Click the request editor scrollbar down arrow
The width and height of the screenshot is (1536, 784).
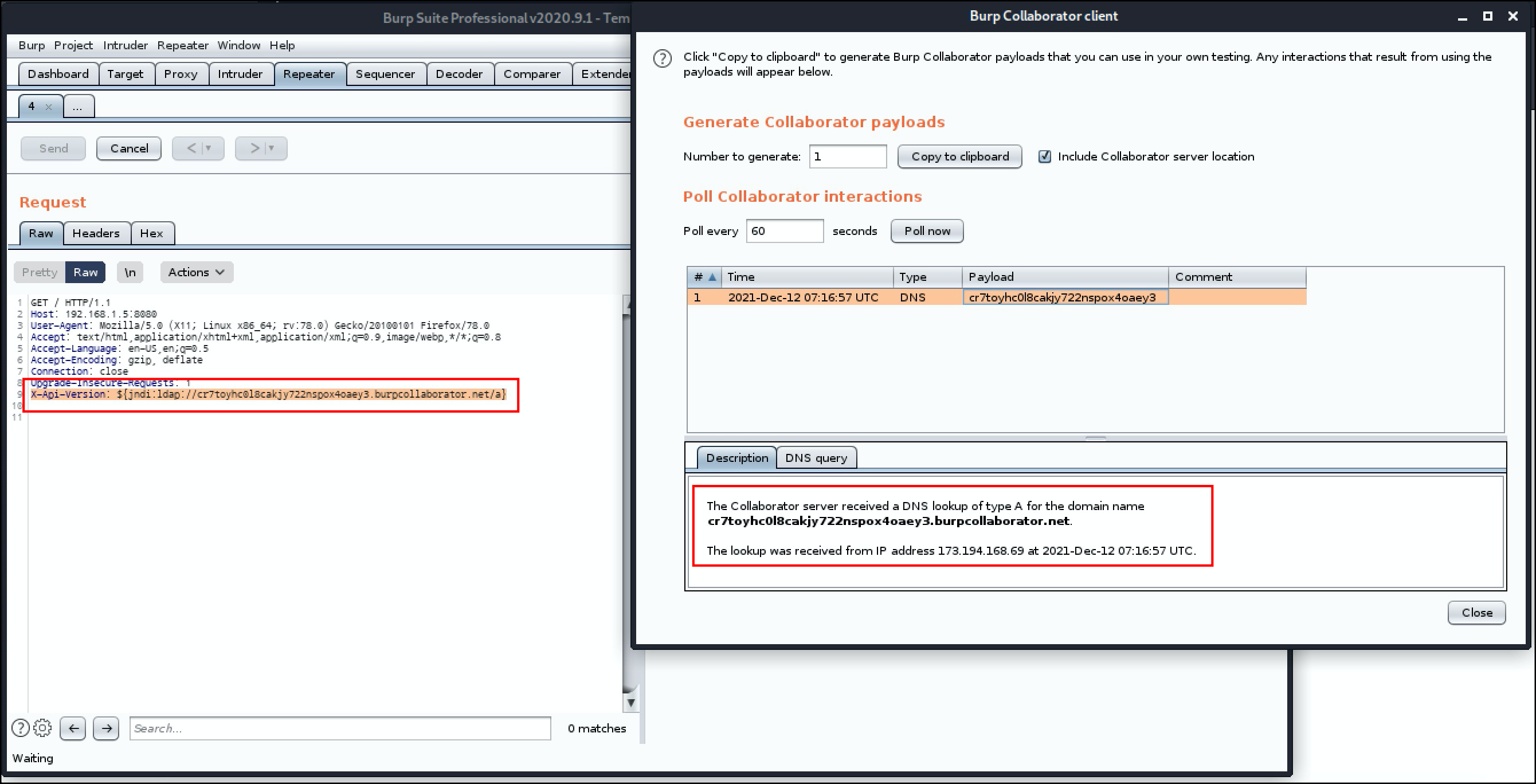tap(630, 703)
